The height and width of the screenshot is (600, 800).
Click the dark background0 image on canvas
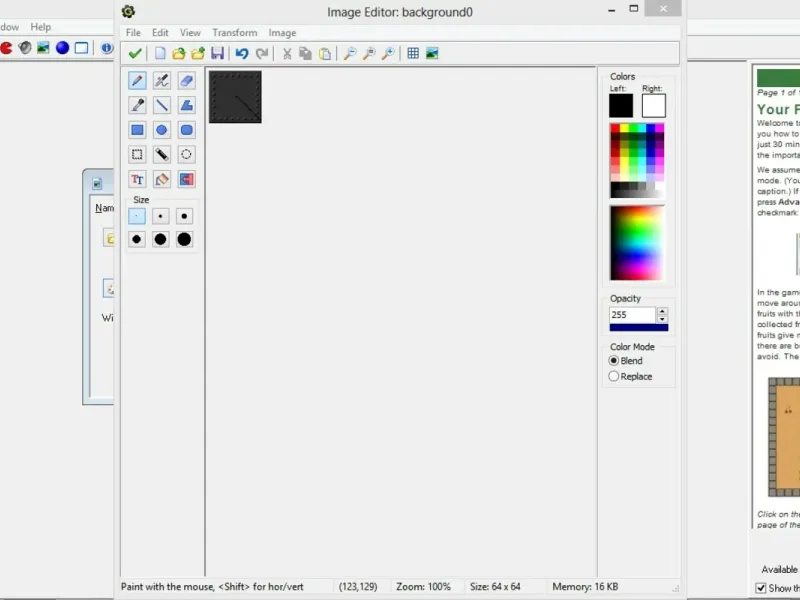click(x=235, y=97)
